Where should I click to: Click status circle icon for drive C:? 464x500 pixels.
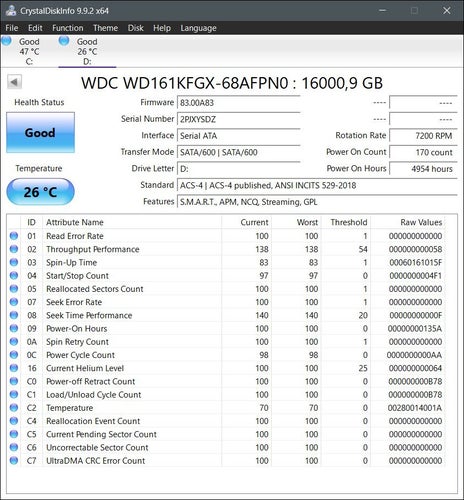click(6, 41)
